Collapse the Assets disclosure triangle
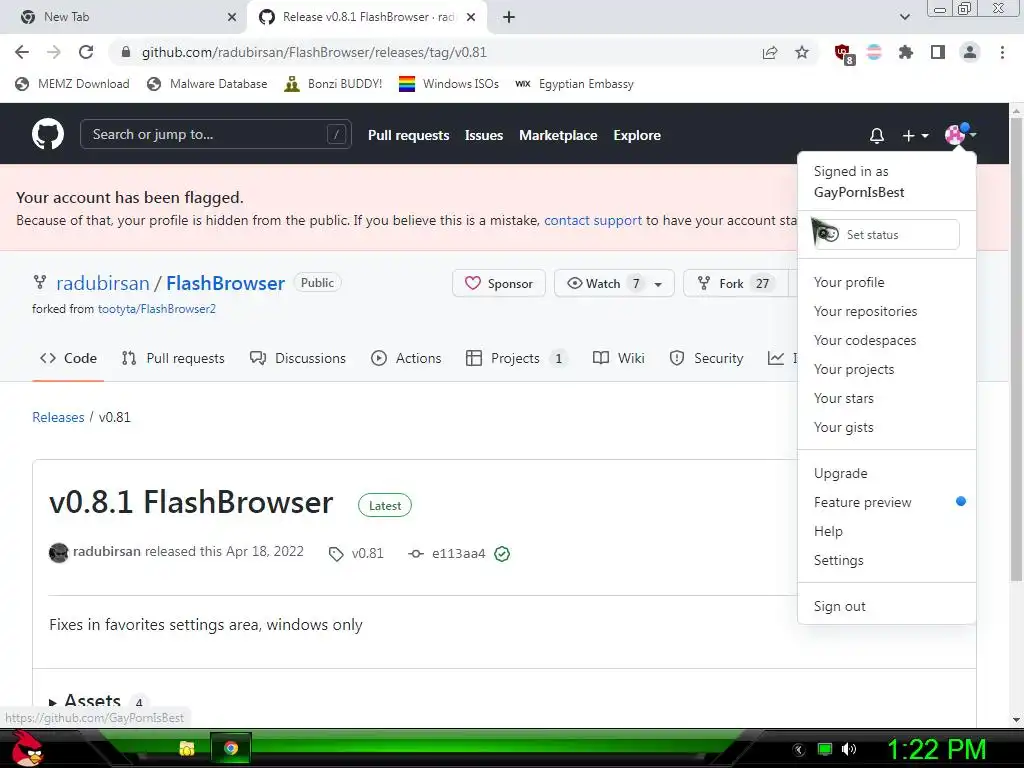This screenshot has height=768, width=1024. [x=53, y=703]
